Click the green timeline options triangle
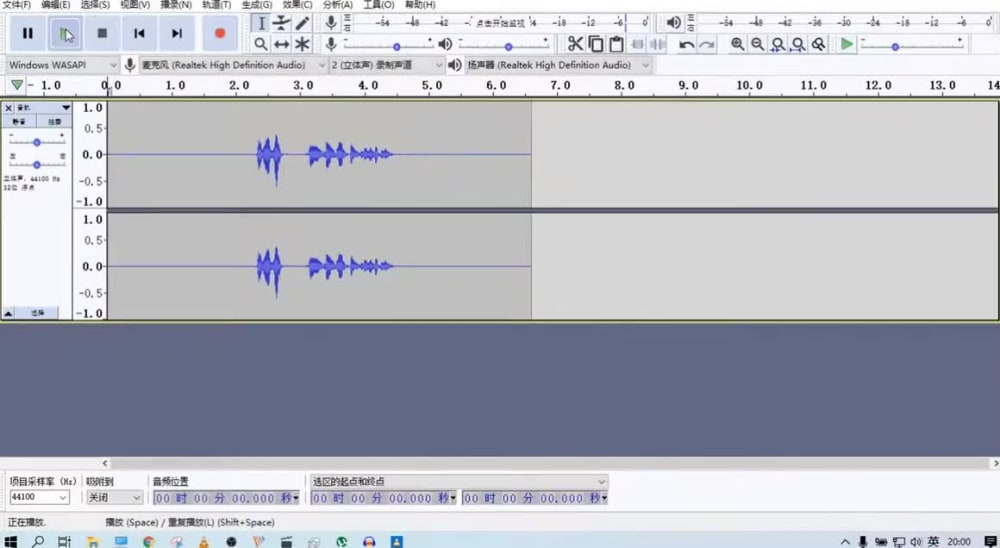Image resolution: width=1000 pixels, height=548 pixels. (17, 85)
